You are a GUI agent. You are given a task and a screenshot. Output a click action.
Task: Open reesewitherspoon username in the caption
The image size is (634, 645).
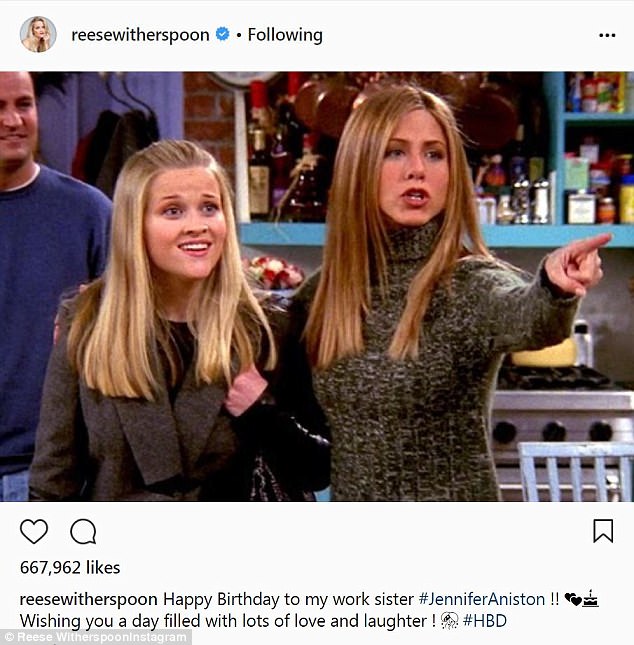click(89, 599)
